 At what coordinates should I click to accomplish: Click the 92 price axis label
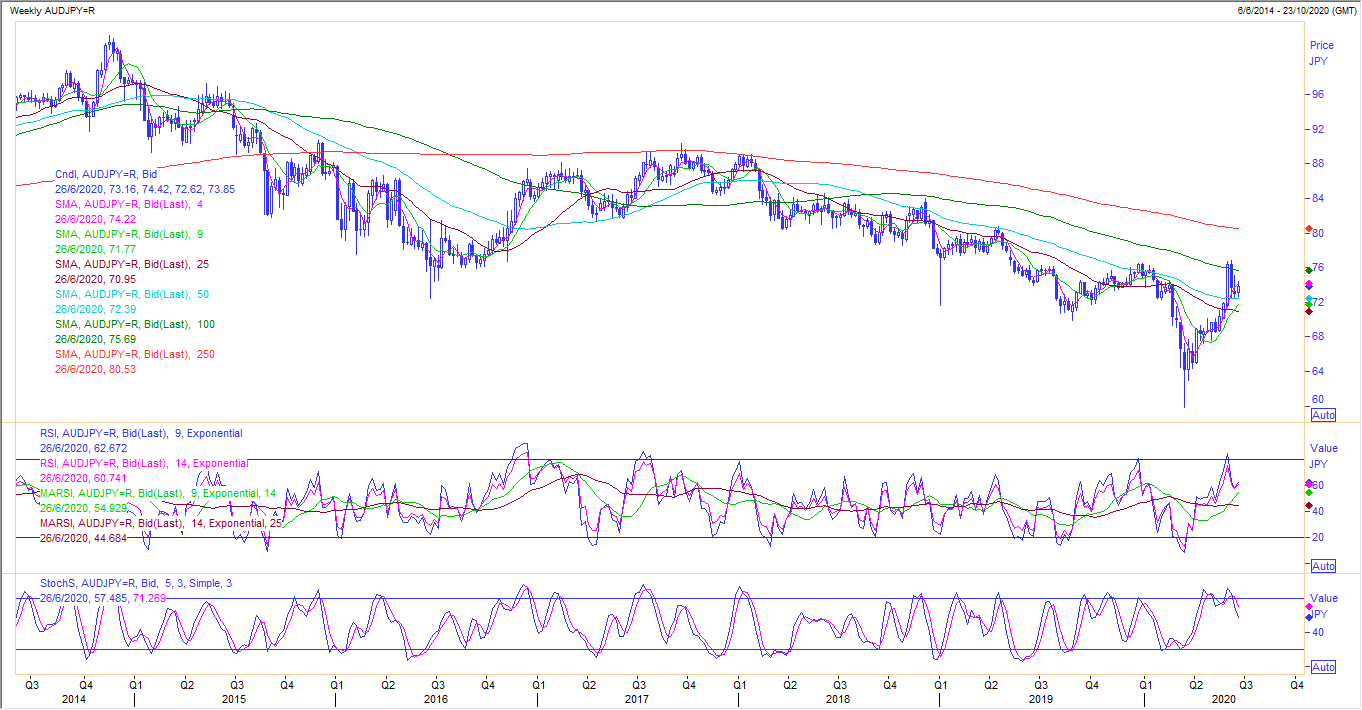(1317, 129)
